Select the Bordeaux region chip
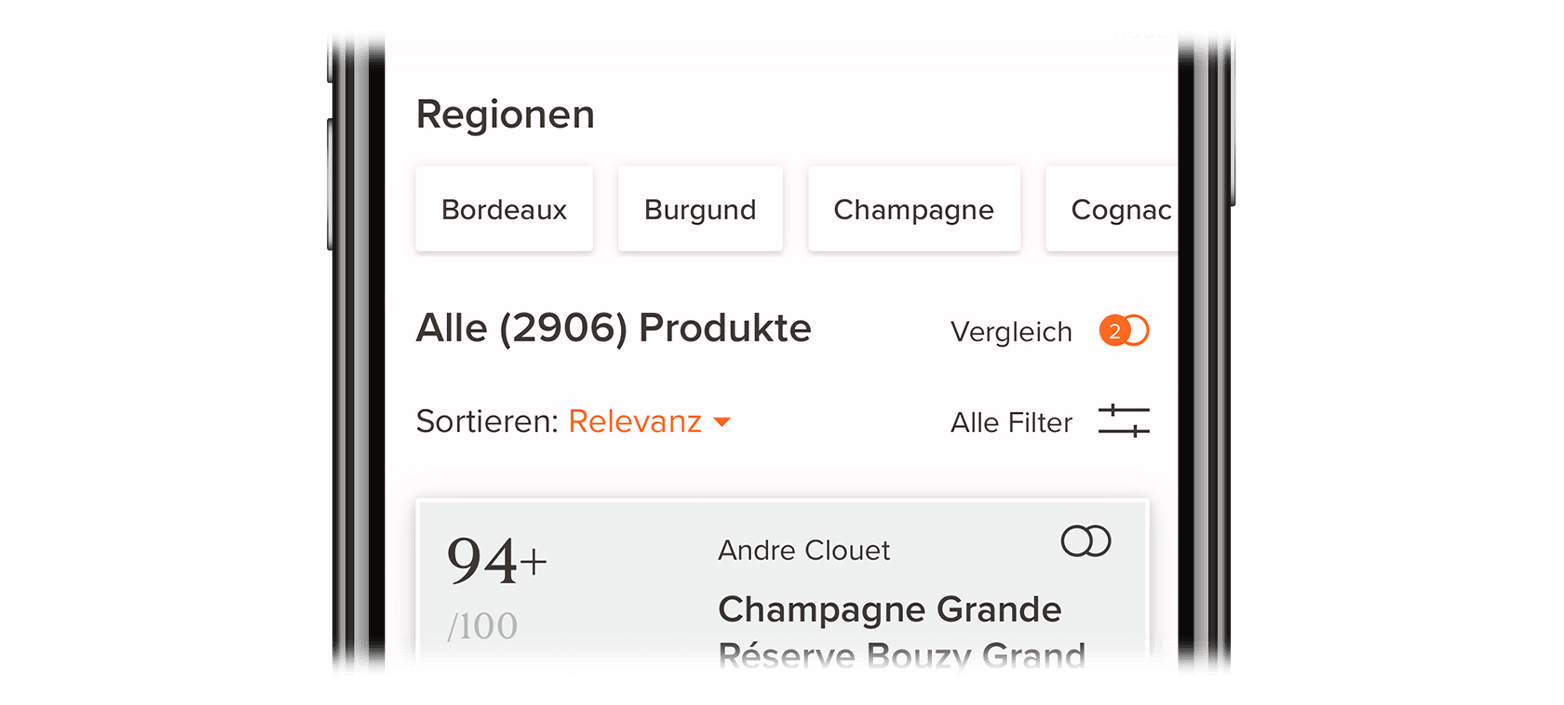The image size is (1564, 705). 504,209
